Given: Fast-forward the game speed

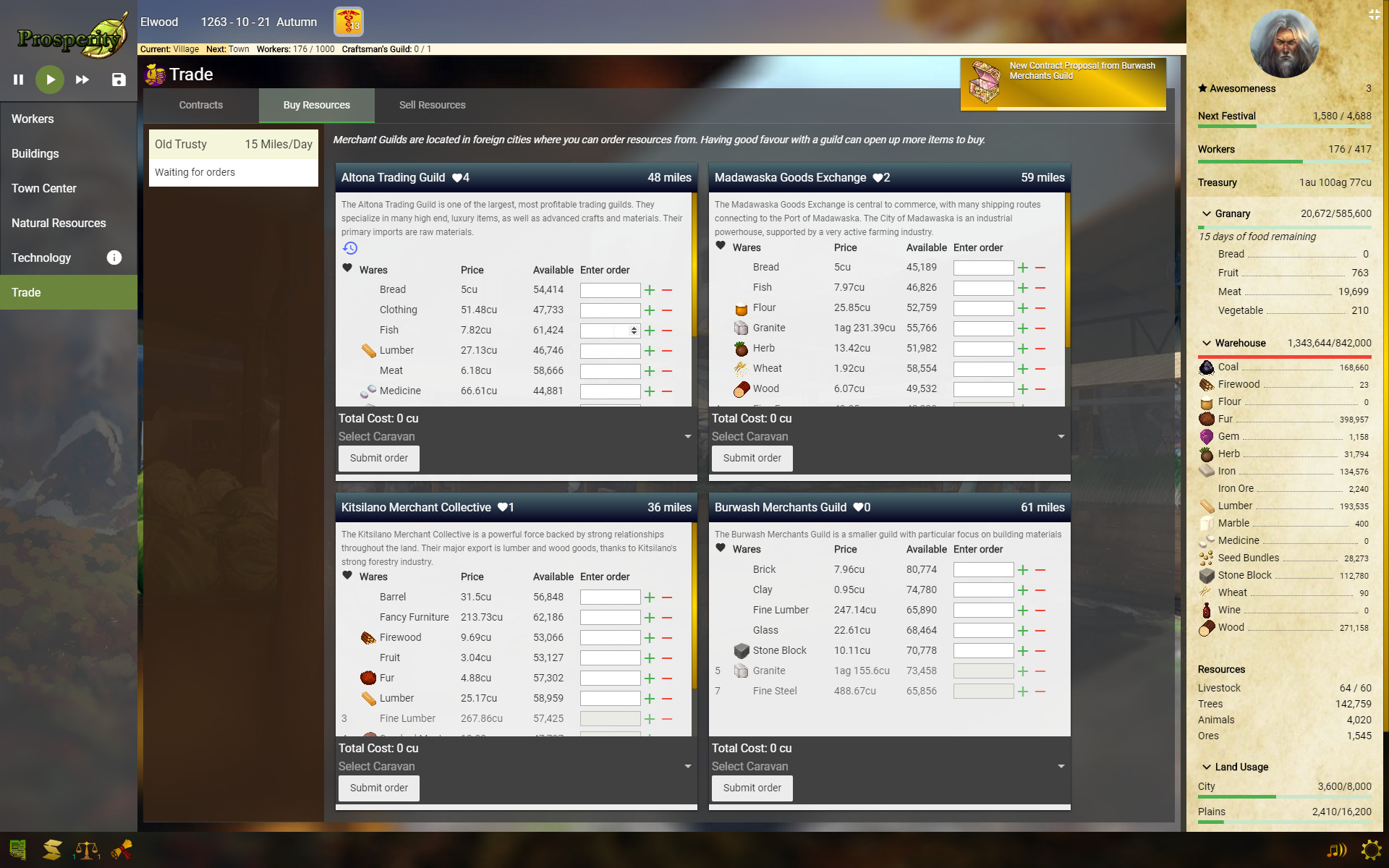Looking at the screenshot, I should (82, 80).
